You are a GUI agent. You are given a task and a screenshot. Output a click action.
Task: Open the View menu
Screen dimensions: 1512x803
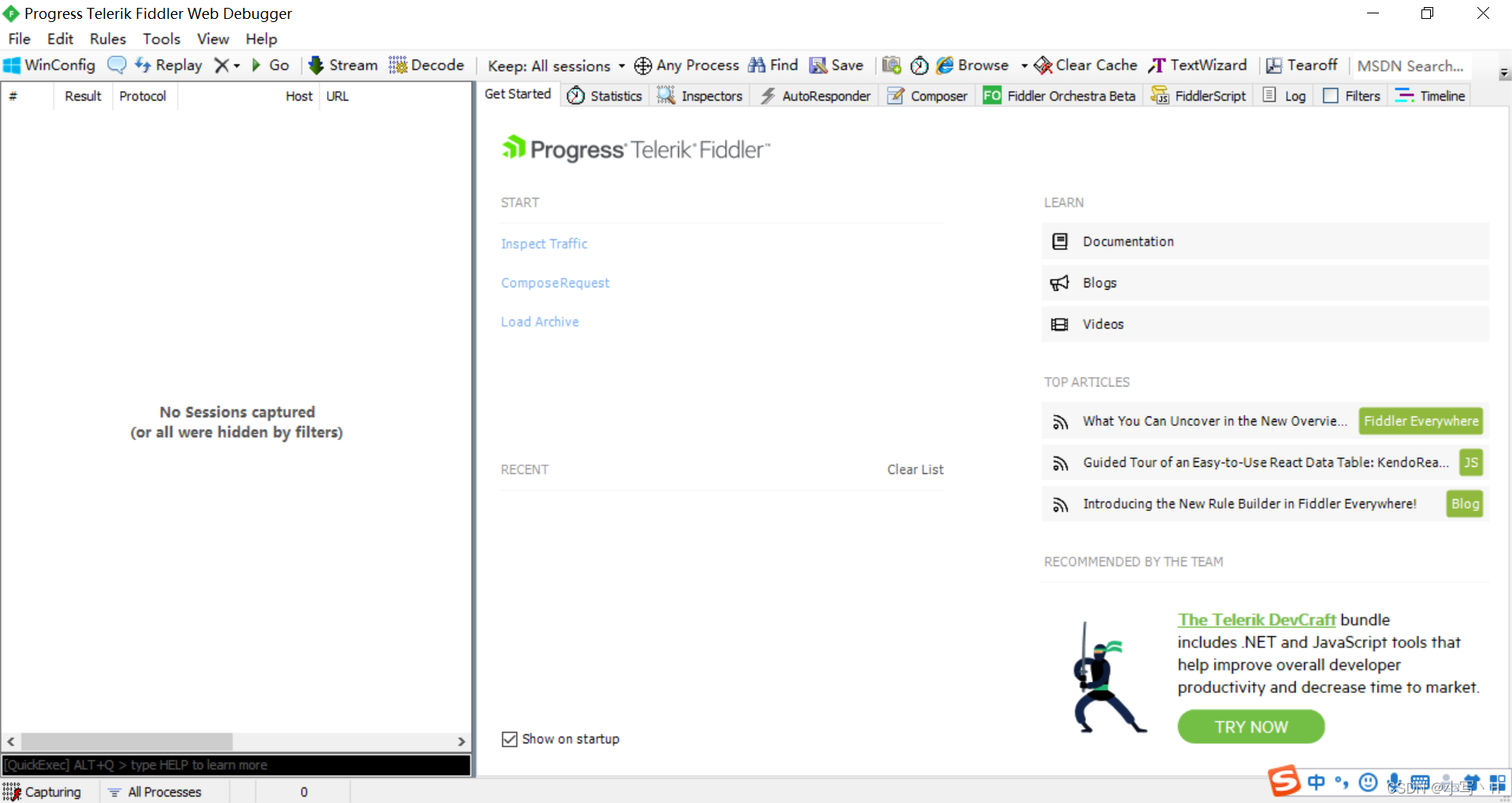213,39
